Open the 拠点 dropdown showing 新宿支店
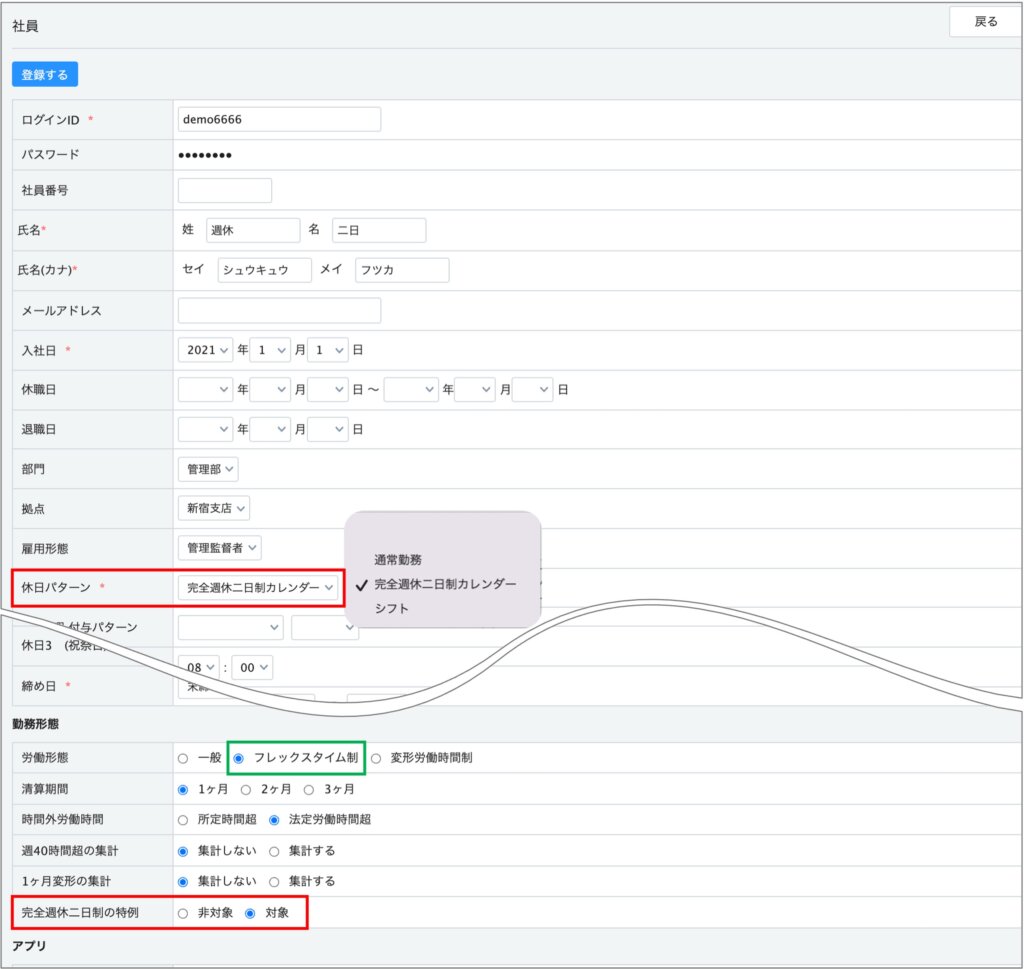The width and height of the screenshot is (1024, 969). tap(213, 508)
